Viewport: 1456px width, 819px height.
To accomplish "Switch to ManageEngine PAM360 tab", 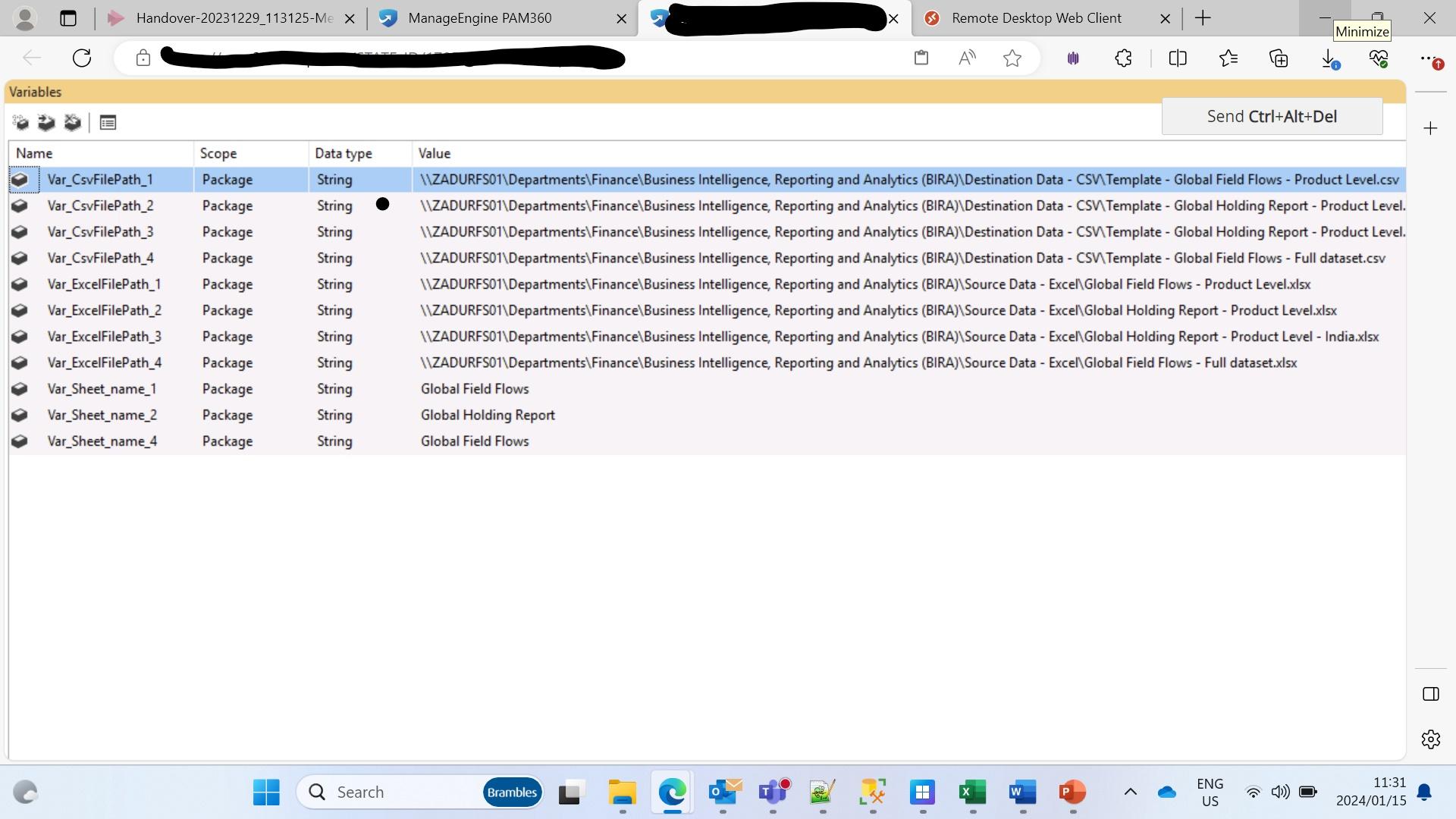I will point(479,18).
